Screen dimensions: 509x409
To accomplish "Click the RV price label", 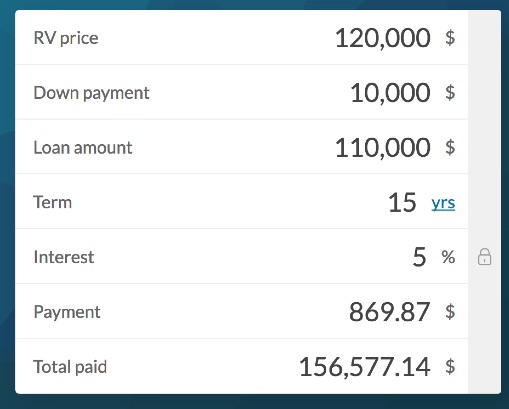I will tap(66, 38).
